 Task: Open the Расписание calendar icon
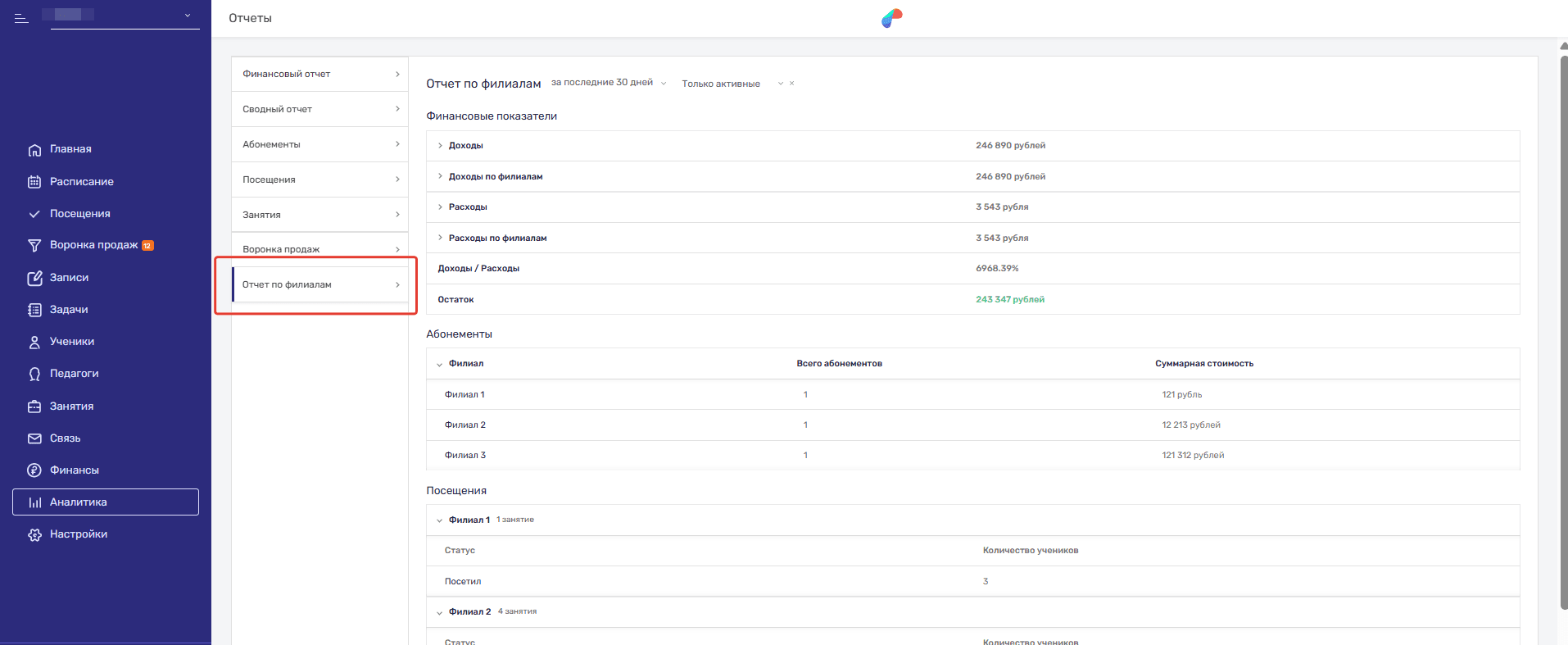coord(34,182)
